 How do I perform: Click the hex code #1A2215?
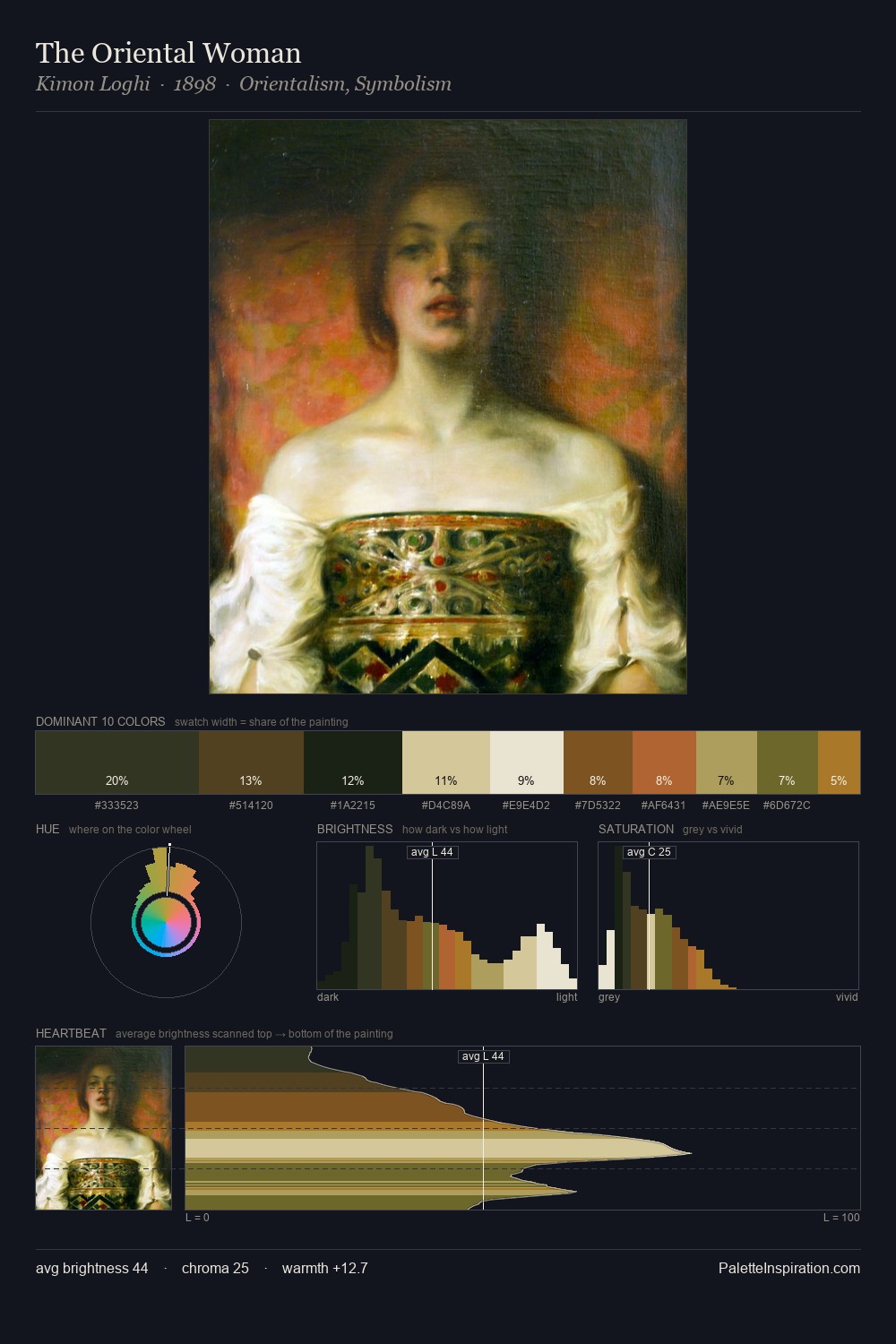pos(353,806)
